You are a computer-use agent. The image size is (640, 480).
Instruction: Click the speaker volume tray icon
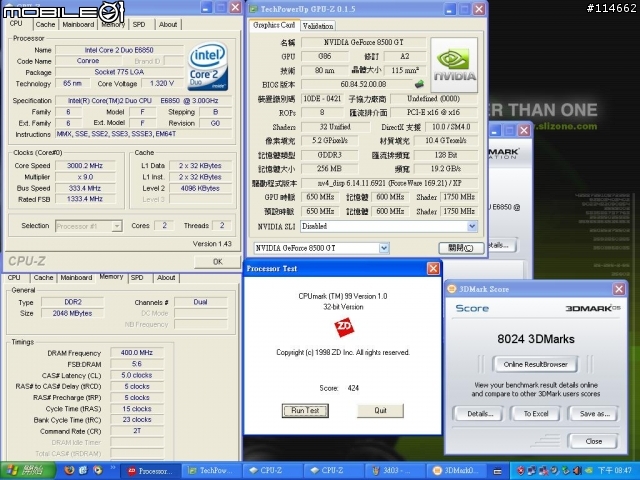(576, 471)
